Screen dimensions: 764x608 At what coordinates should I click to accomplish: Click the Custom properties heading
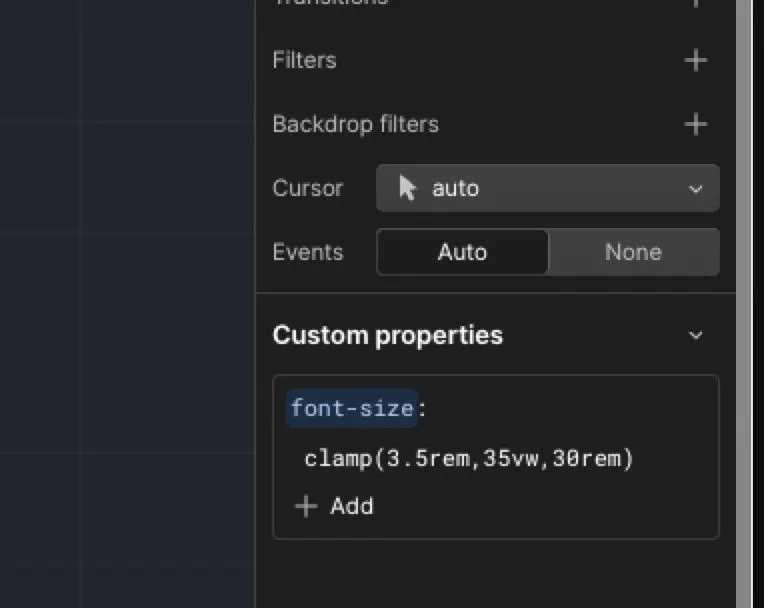[x=387, y=335]
